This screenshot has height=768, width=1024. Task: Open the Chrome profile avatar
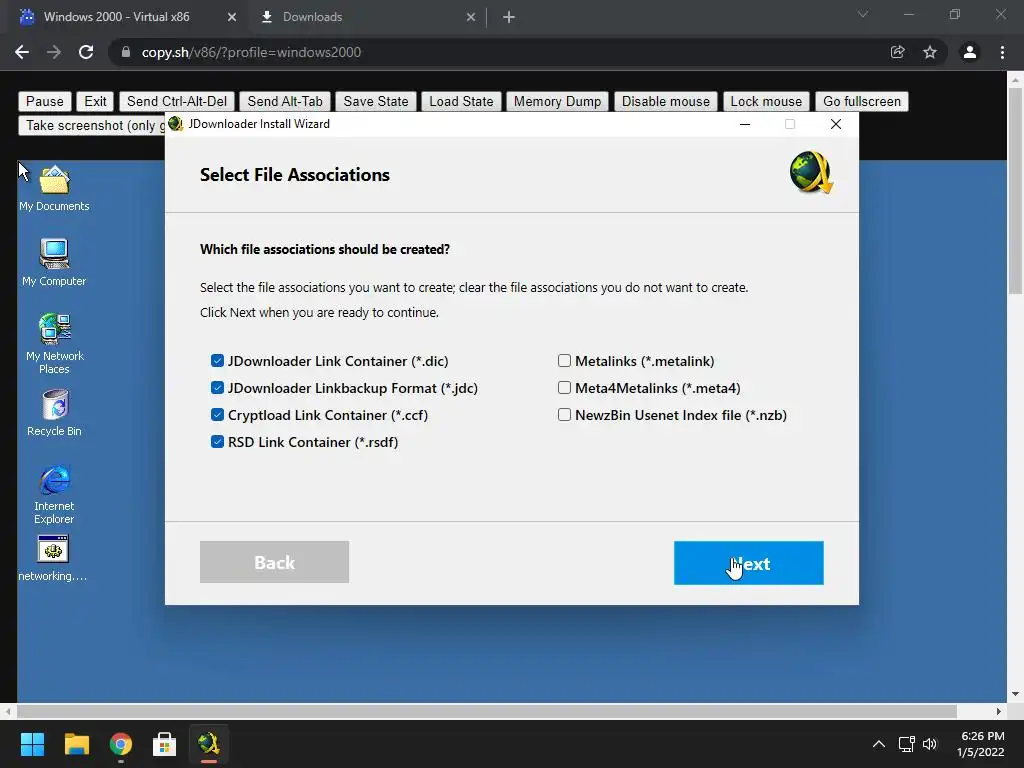tap(970, 52)
